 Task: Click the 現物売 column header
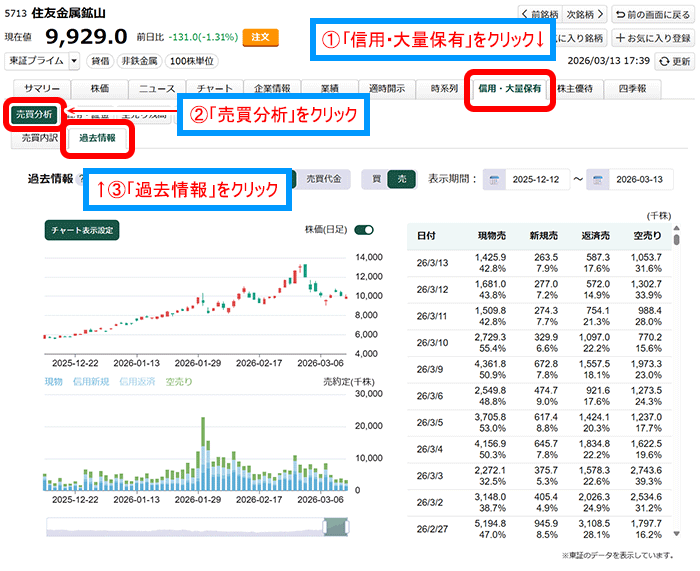point(492,236)
